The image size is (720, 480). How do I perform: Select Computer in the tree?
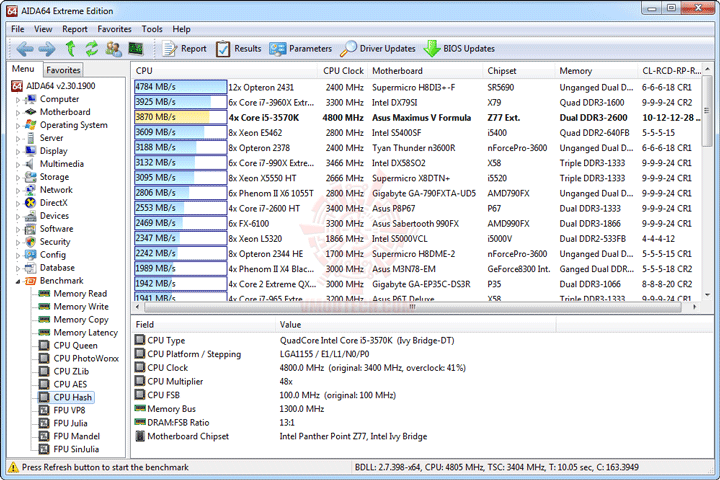click(59, 99)
